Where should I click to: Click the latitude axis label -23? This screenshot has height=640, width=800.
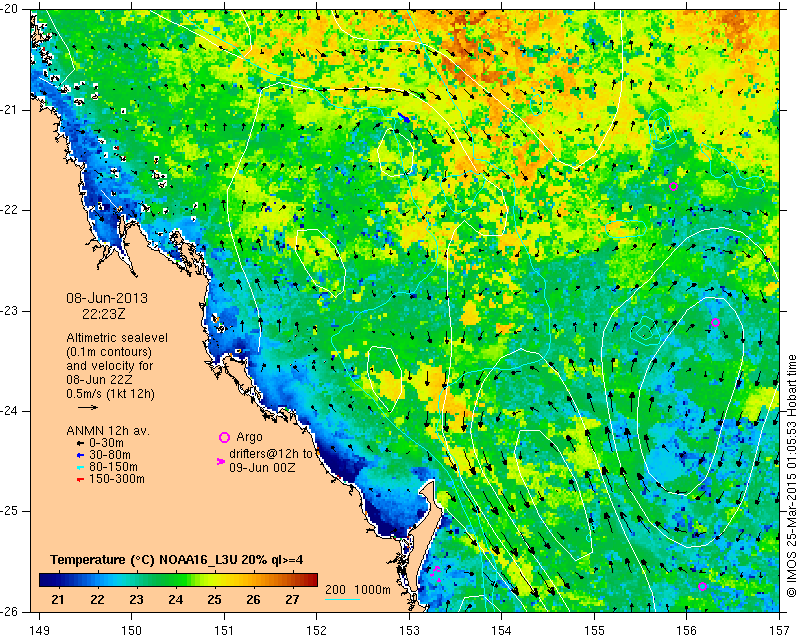pos(10,311)
